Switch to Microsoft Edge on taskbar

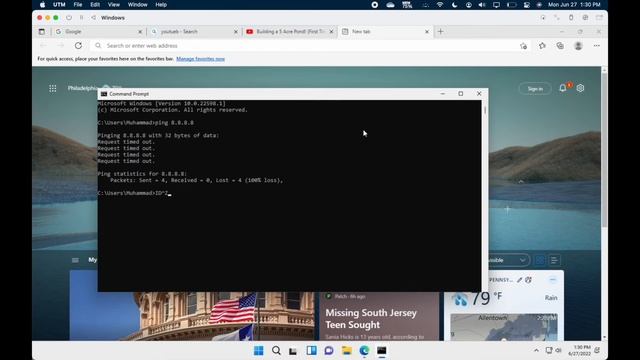tap(364, 351)
